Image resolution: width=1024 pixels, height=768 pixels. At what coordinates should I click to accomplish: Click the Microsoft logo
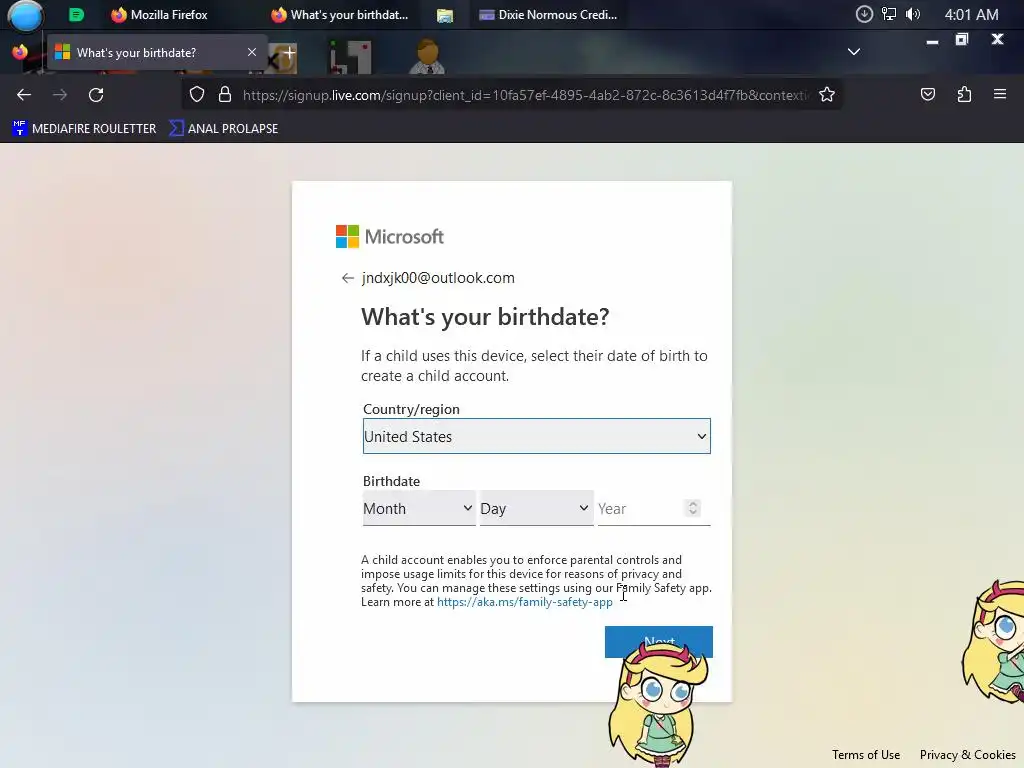coord(390,236)
